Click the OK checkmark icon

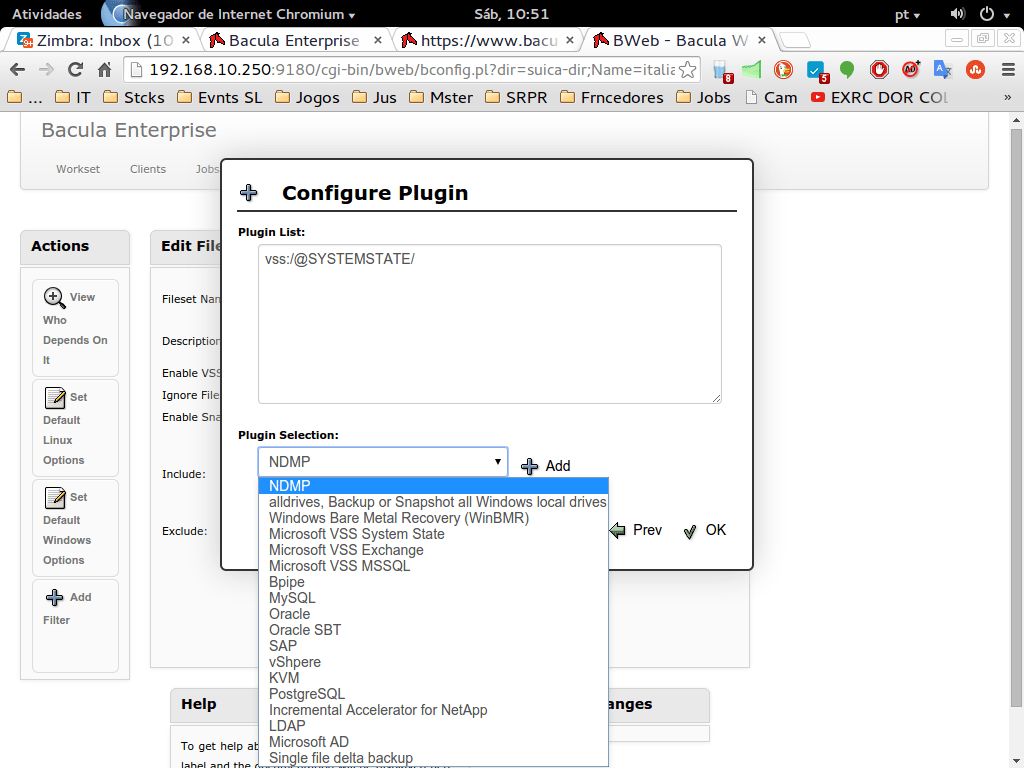coord(690,532)
